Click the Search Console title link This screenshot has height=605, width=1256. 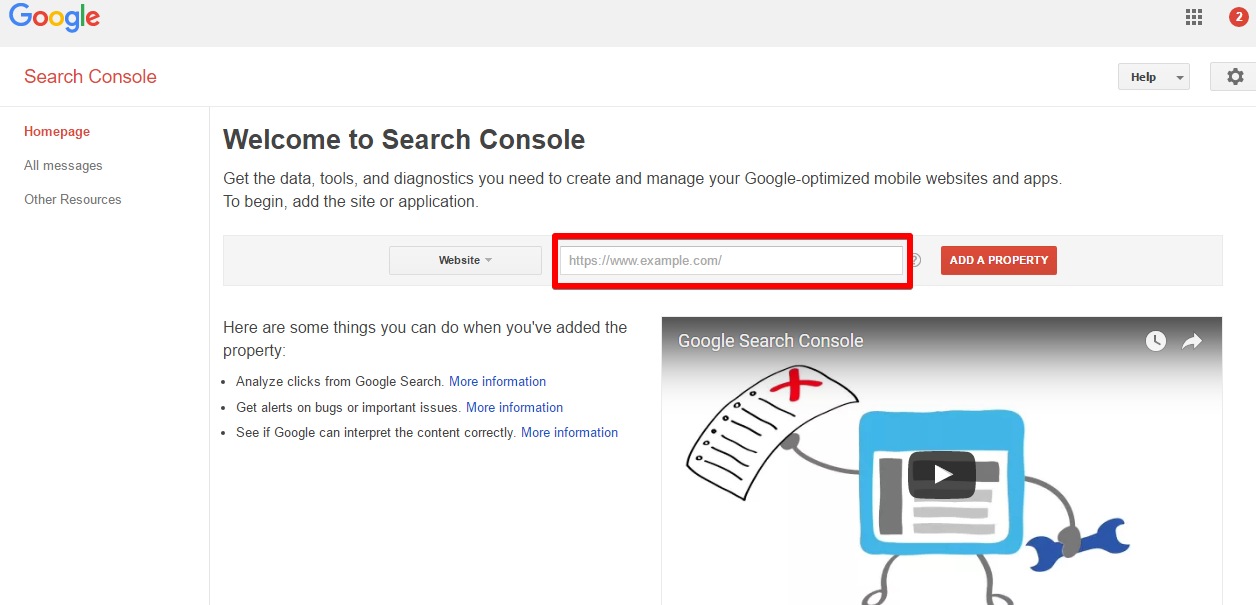pyautogui.click(x=90, y=77)
